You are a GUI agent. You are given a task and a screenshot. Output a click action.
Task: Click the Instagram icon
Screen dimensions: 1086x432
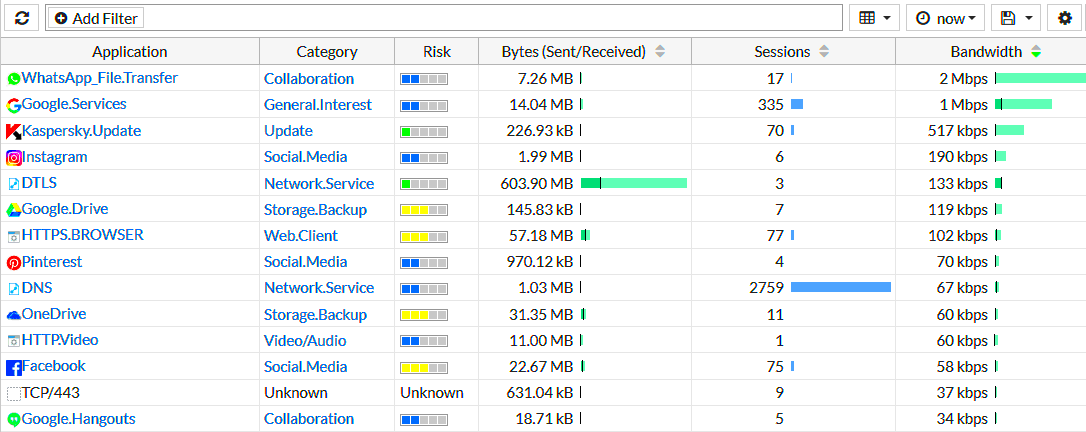point(14,157)
